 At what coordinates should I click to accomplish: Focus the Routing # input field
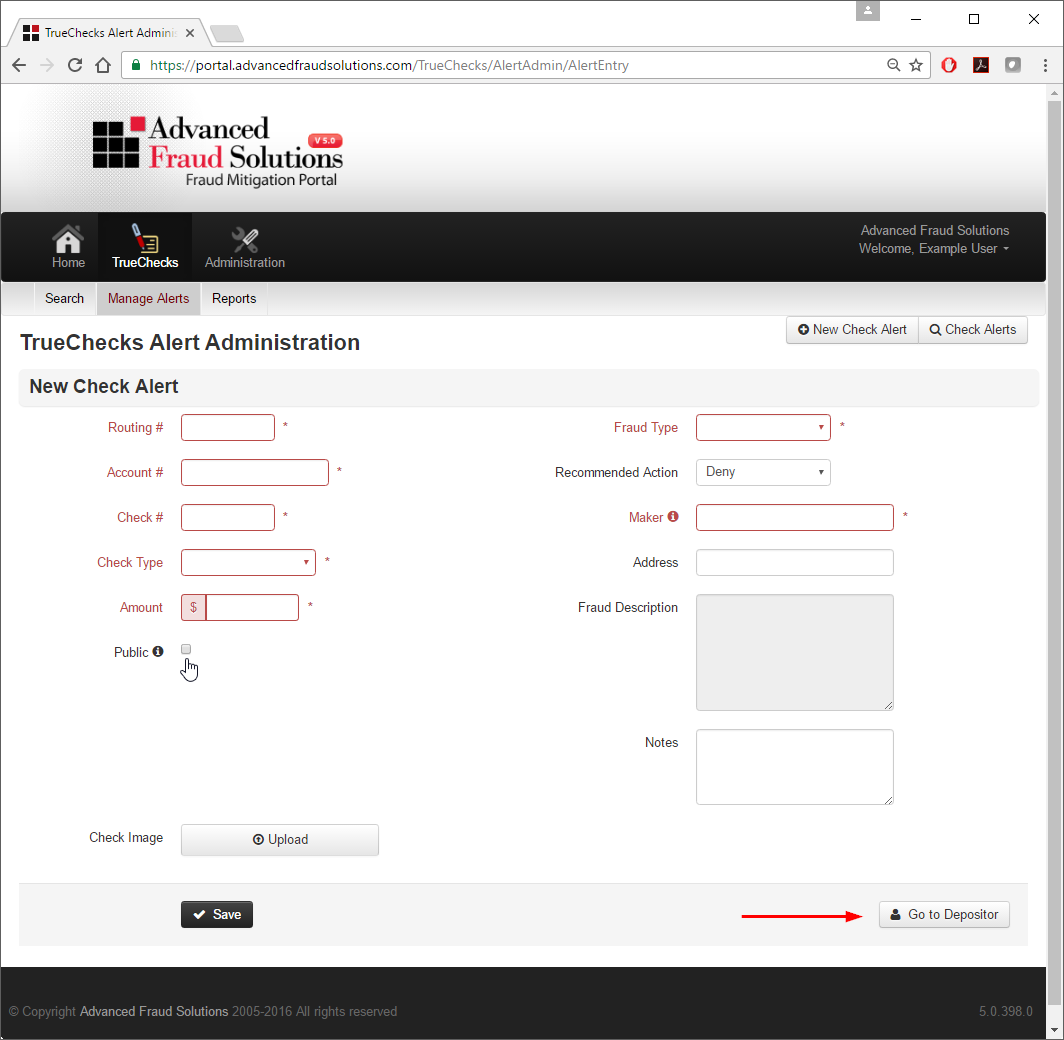(227, 427)
